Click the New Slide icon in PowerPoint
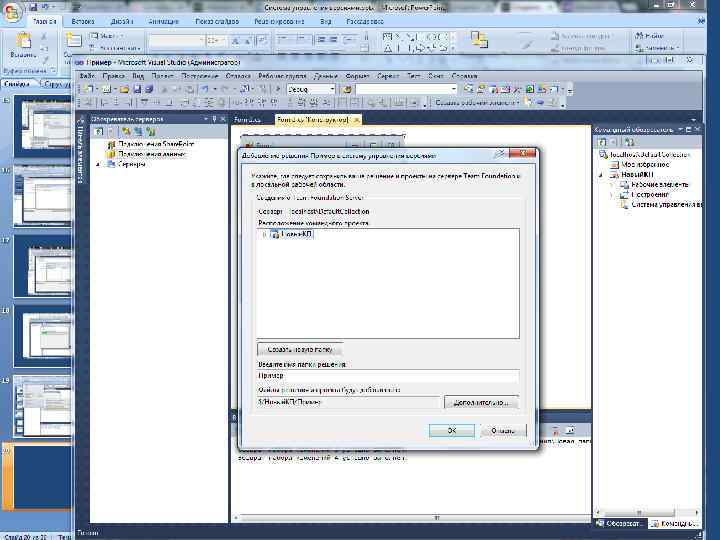The height and width of the screenshot is (540, 720). pos(73,41)
